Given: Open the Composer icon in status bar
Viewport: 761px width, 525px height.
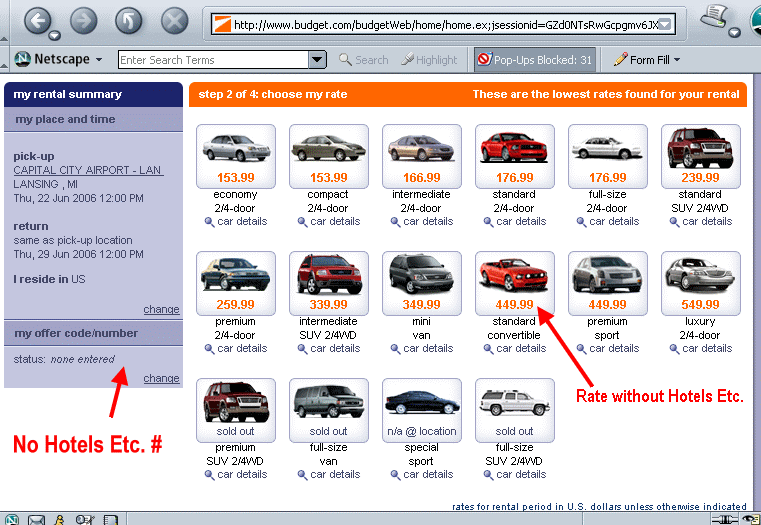Looking at the screenshot, I should [85, 520].
